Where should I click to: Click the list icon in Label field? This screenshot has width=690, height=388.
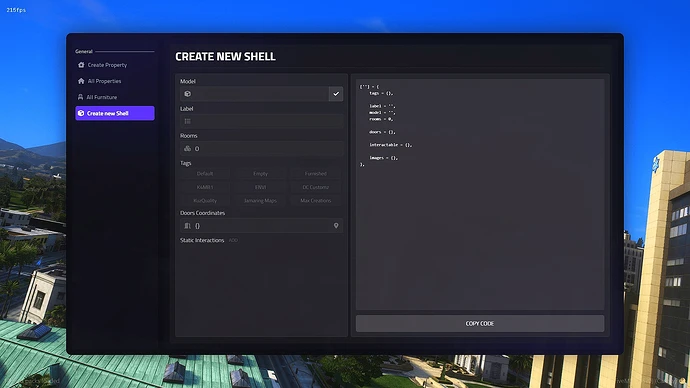tap(187, 121)
